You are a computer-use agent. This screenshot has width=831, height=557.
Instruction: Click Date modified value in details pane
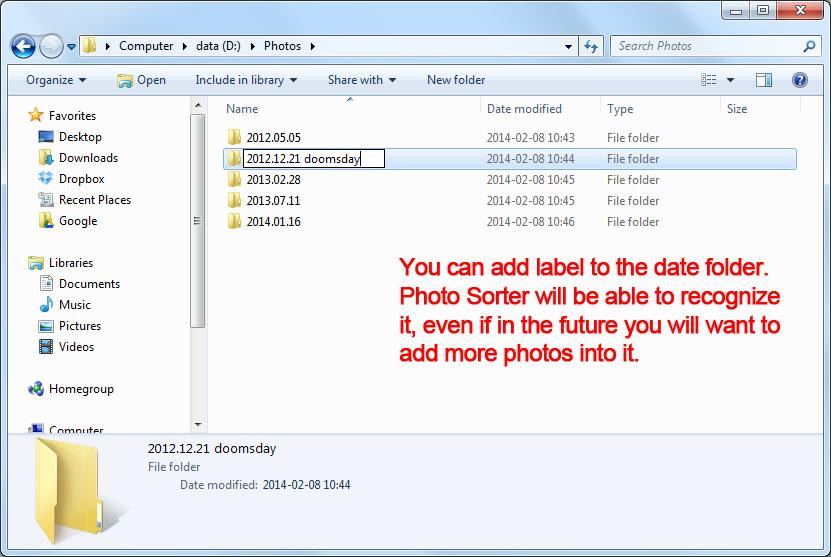click(306, 485)
